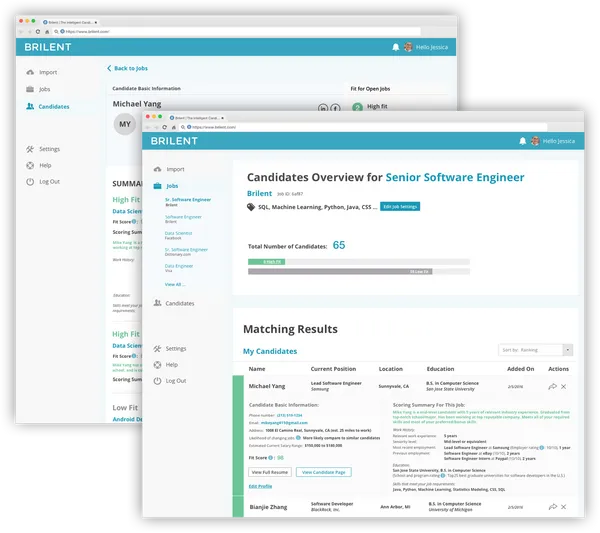Select Log Out in the front window sidebar
600x533 pixels.
coord(175,381)
